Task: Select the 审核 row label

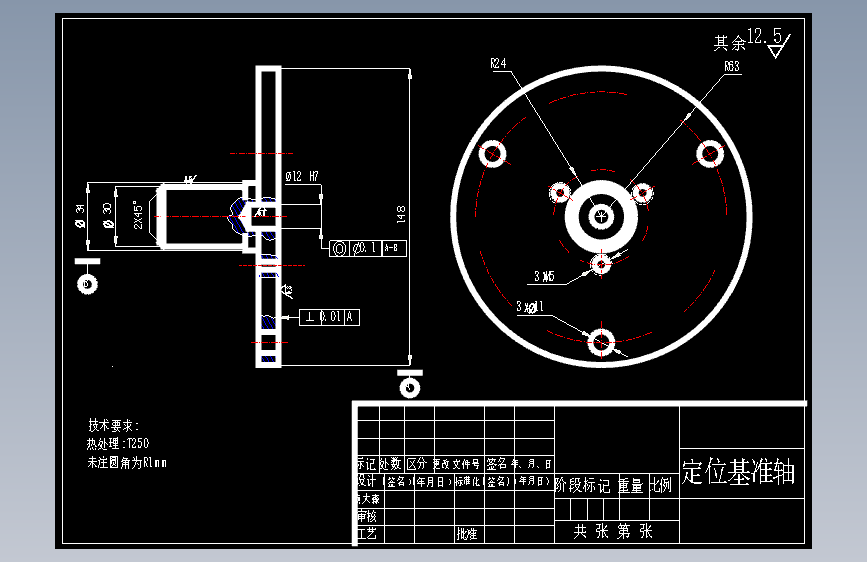Action: tap(367, 516)
